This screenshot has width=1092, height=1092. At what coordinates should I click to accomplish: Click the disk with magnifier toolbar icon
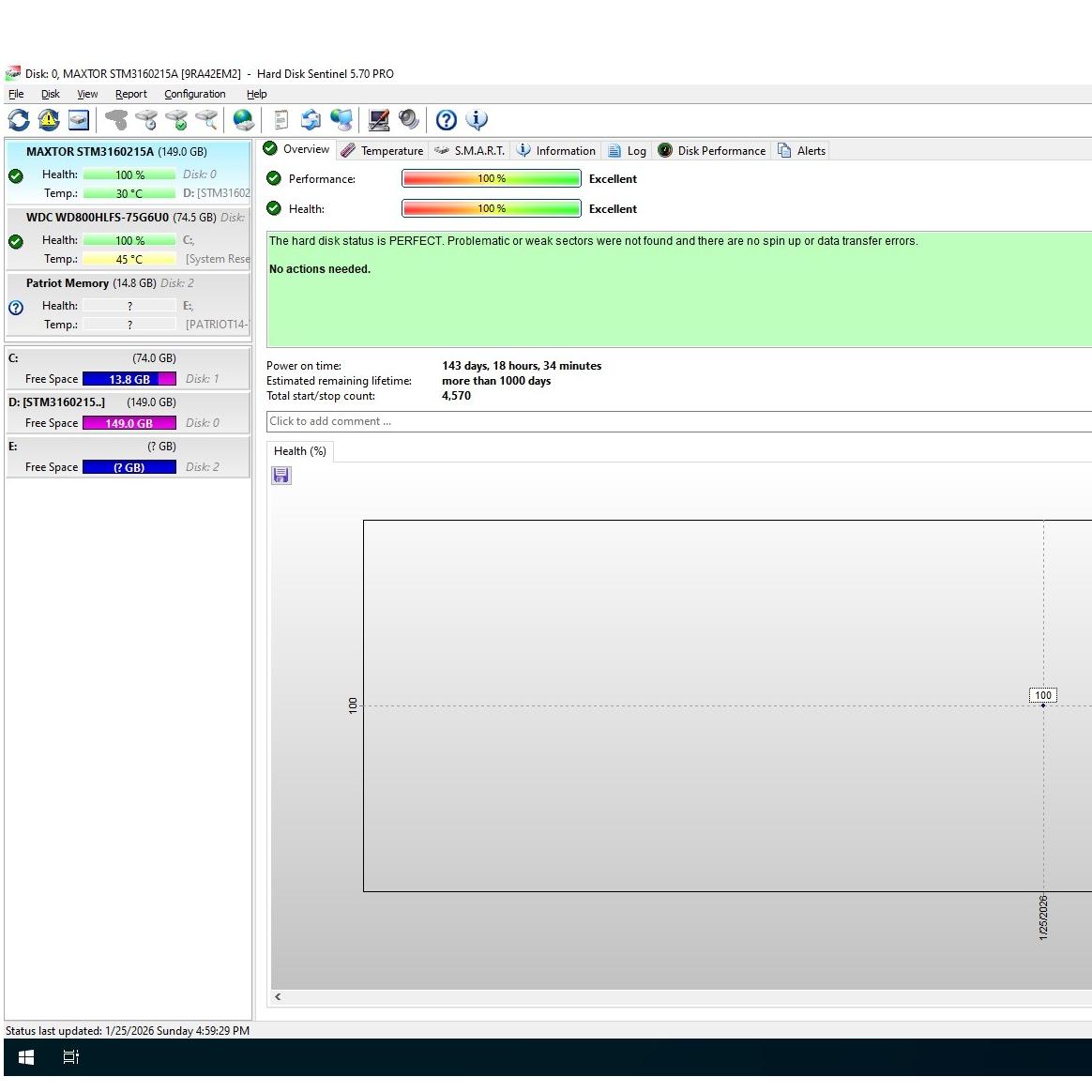click(206, 120)
